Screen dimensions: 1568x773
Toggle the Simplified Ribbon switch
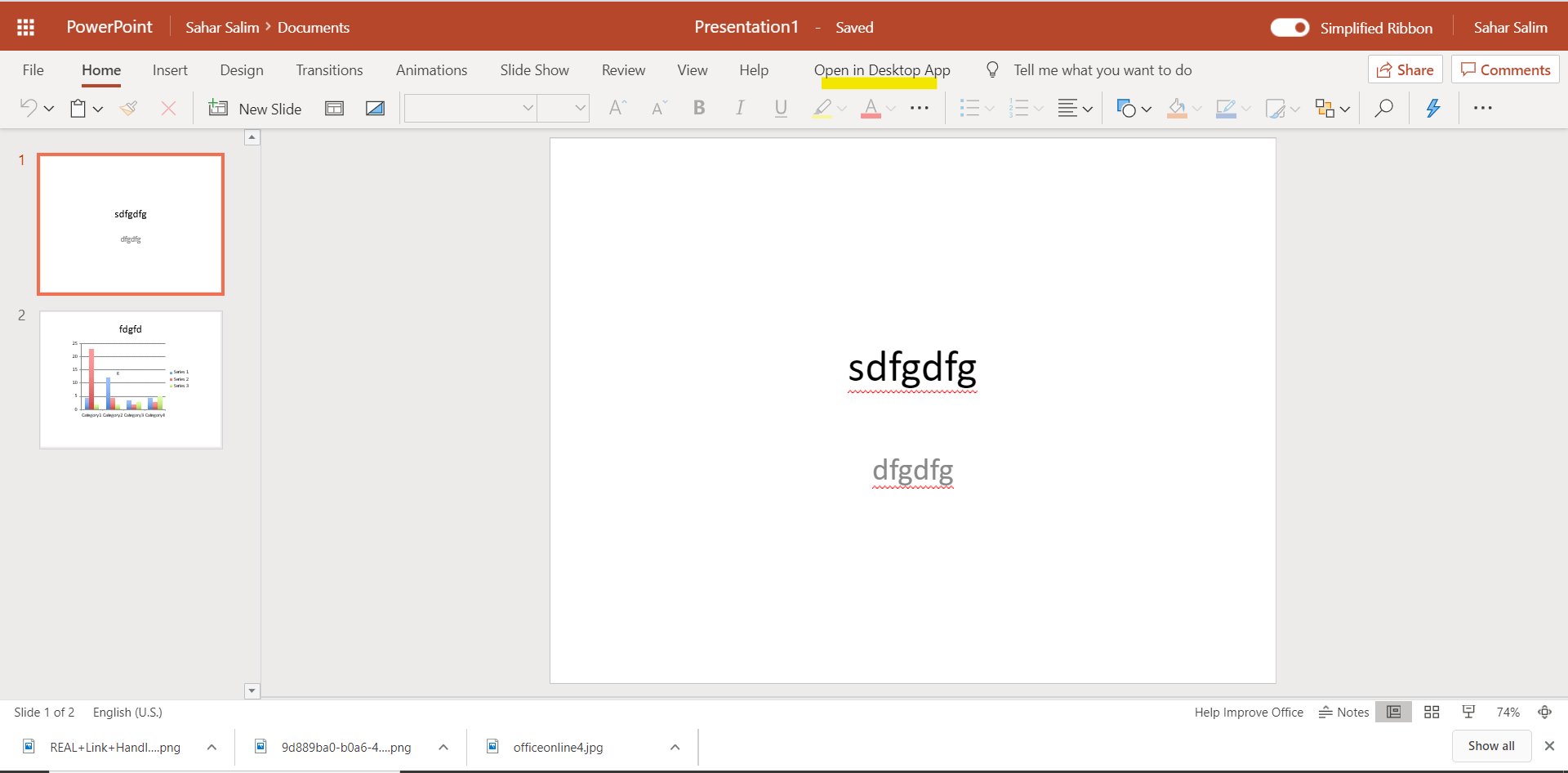[x=1290, y=28]
